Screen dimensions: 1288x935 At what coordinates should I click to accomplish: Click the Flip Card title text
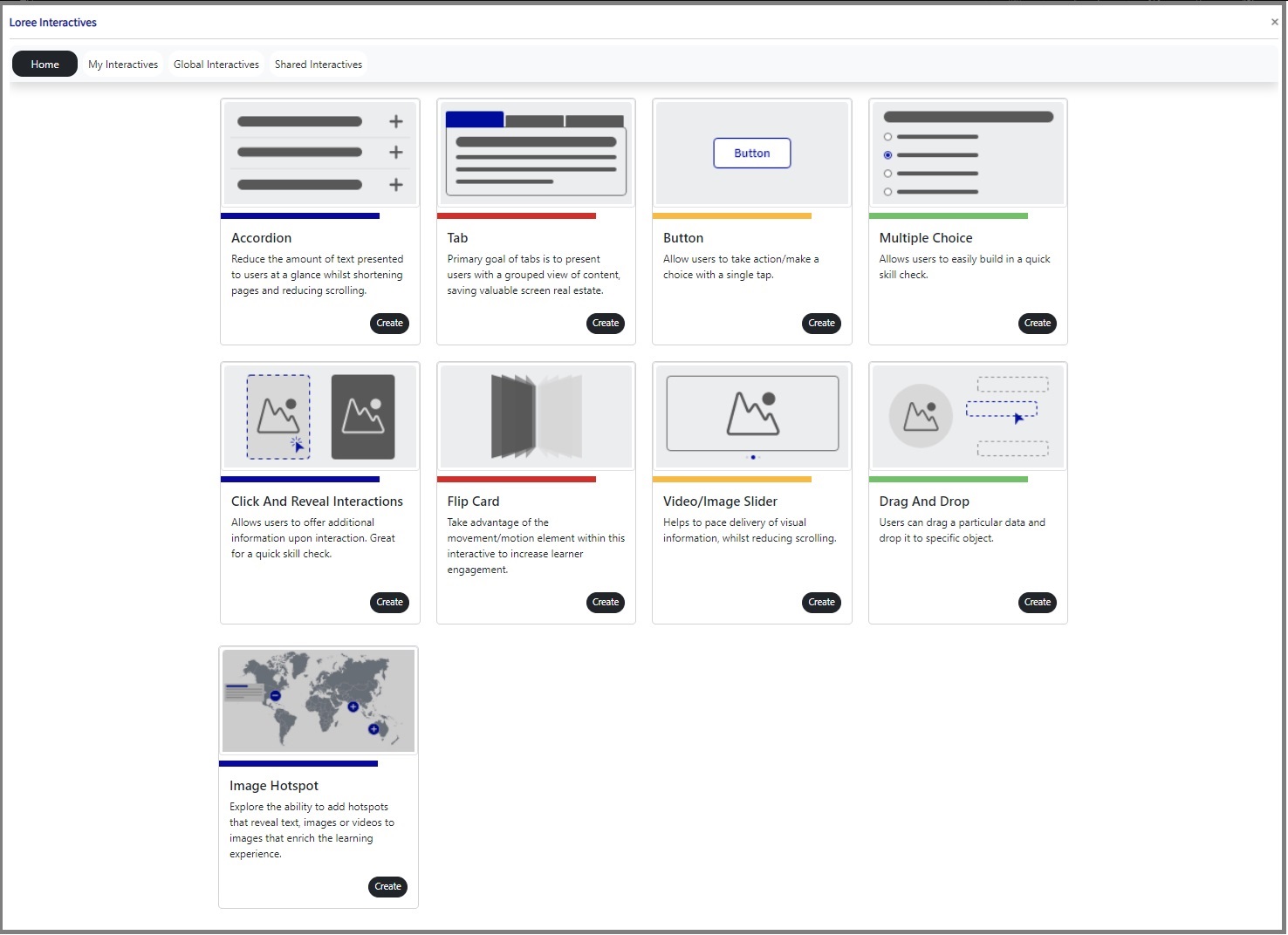[473, 501]
